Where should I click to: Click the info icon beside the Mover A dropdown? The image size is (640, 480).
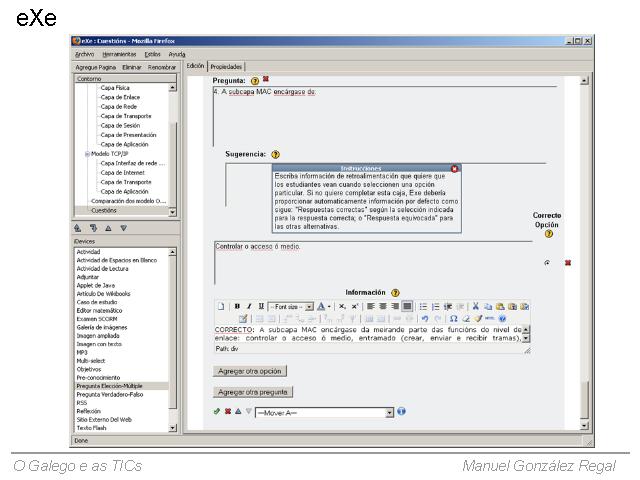[402, 411]
